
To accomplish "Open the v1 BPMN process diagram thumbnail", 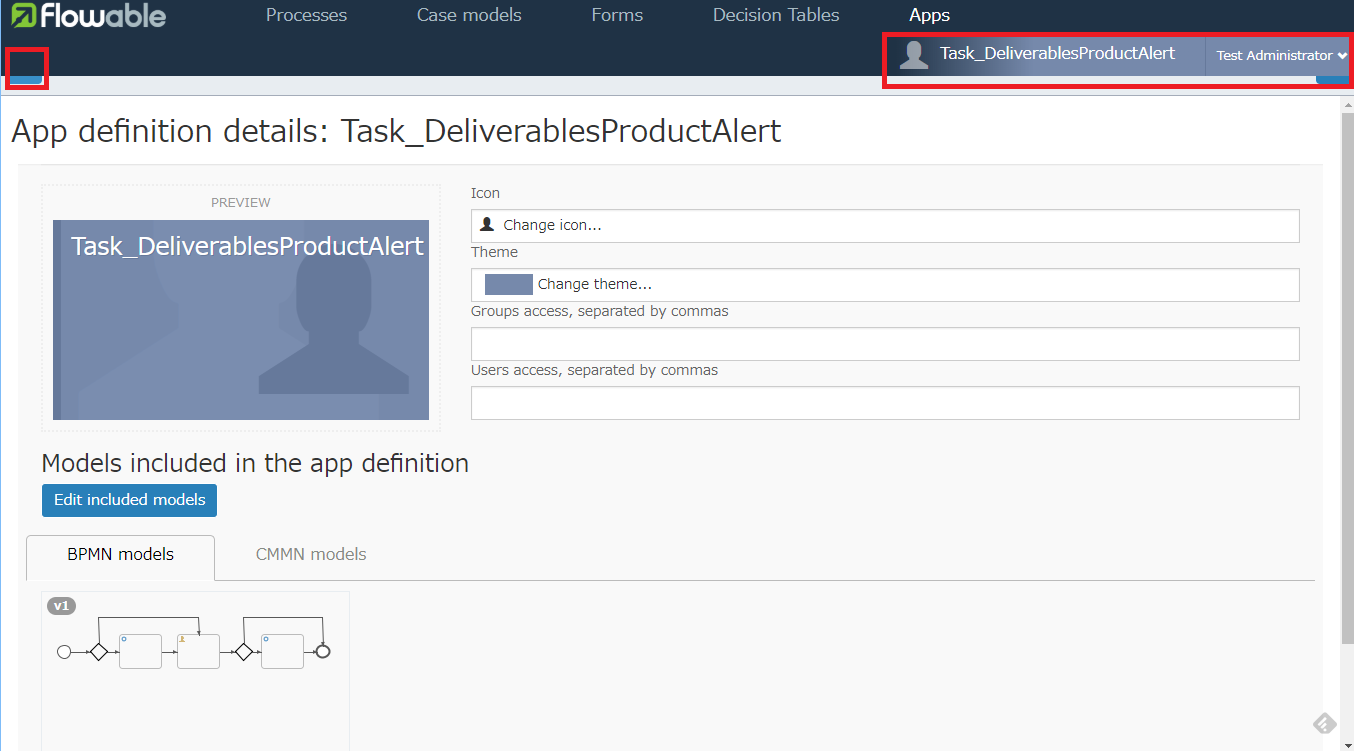I will 196,670.
